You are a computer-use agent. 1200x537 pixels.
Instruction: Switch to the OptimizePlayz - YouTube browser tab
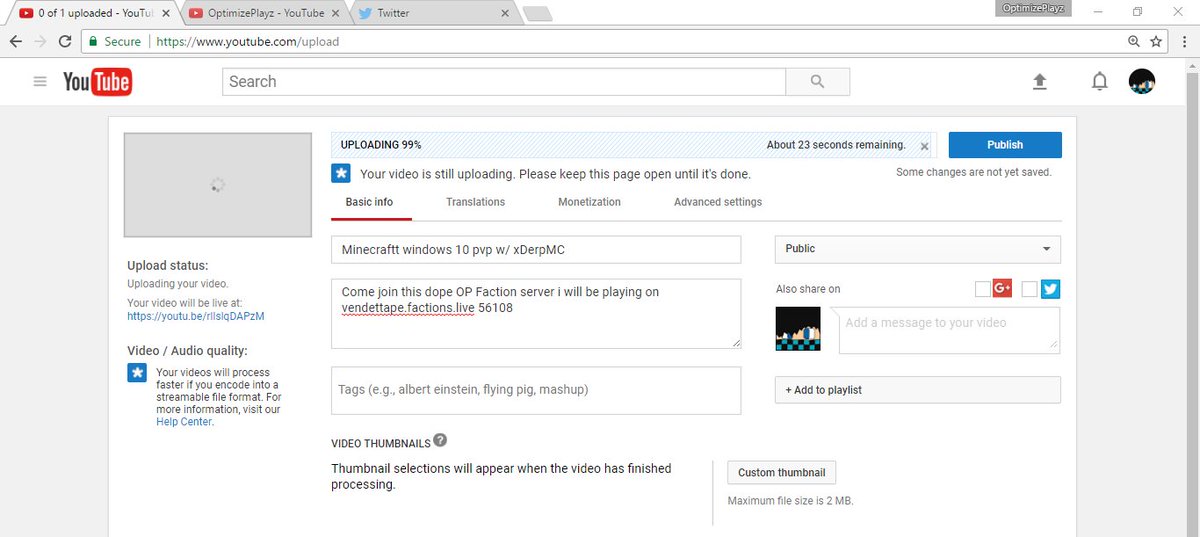click(x=262, y=14)
